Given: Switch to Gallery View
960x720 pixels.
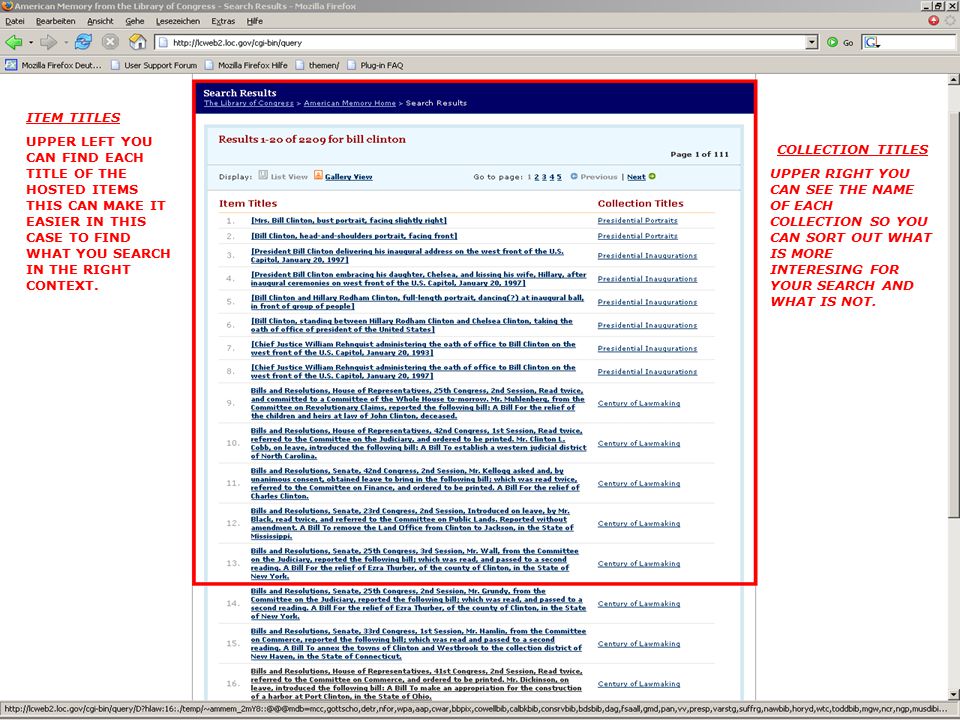Looking at the screenshot, I should pyautogui.click(x=348, y=176).
